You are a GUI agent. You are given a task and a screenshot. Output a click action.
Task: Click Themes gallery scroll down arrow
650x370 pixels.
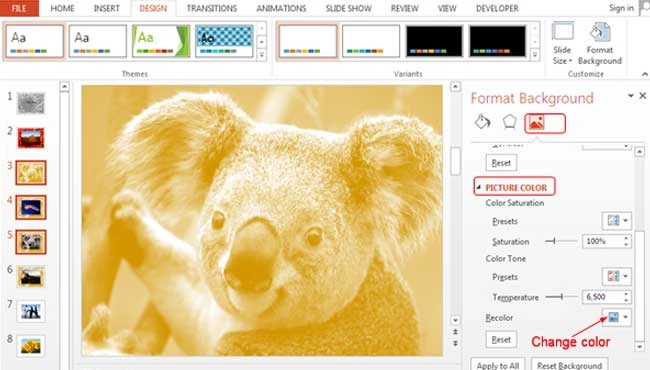coord(261,42)
